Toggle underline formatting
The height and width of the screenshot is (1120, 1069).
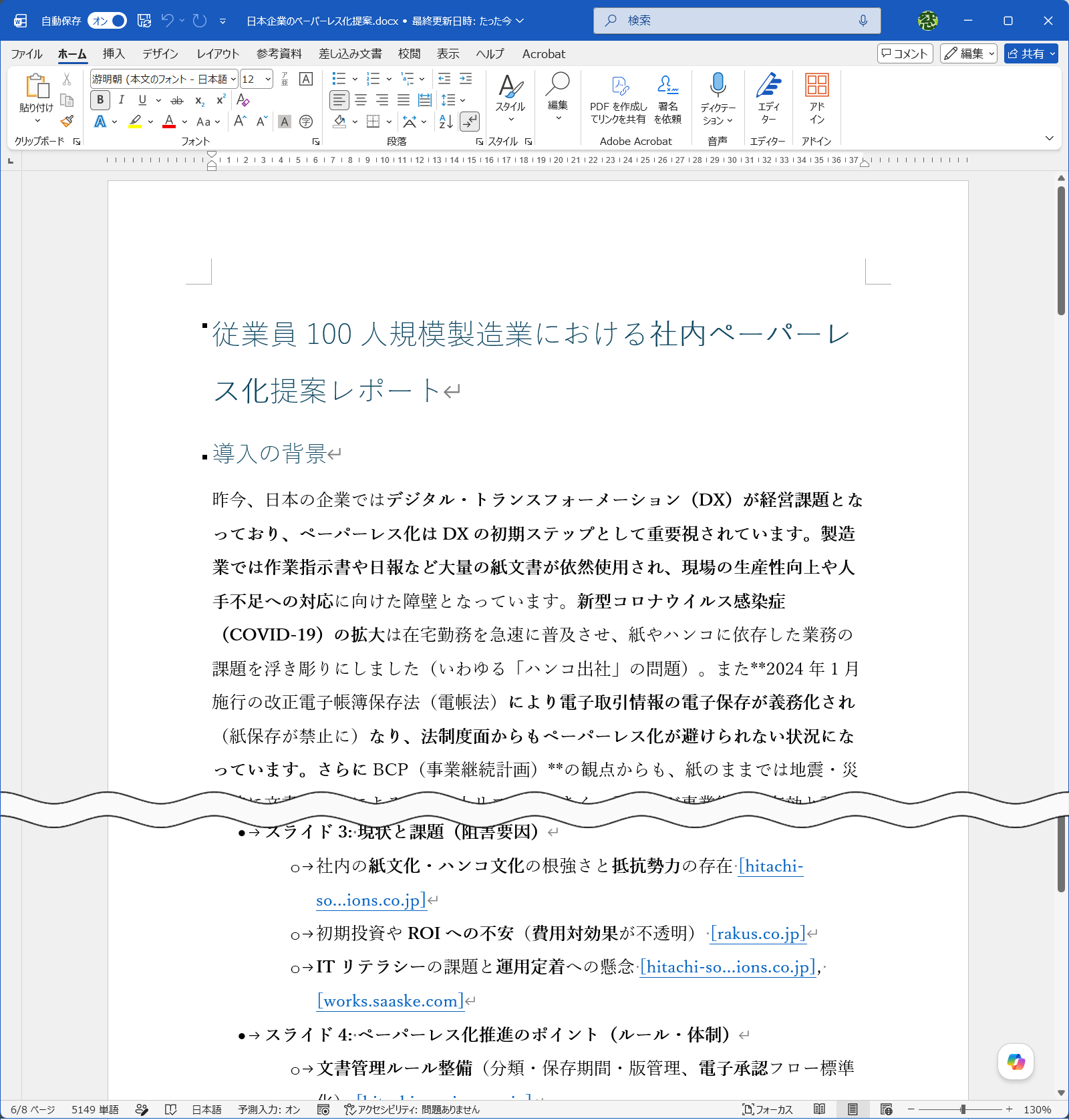tap(142, 100)
